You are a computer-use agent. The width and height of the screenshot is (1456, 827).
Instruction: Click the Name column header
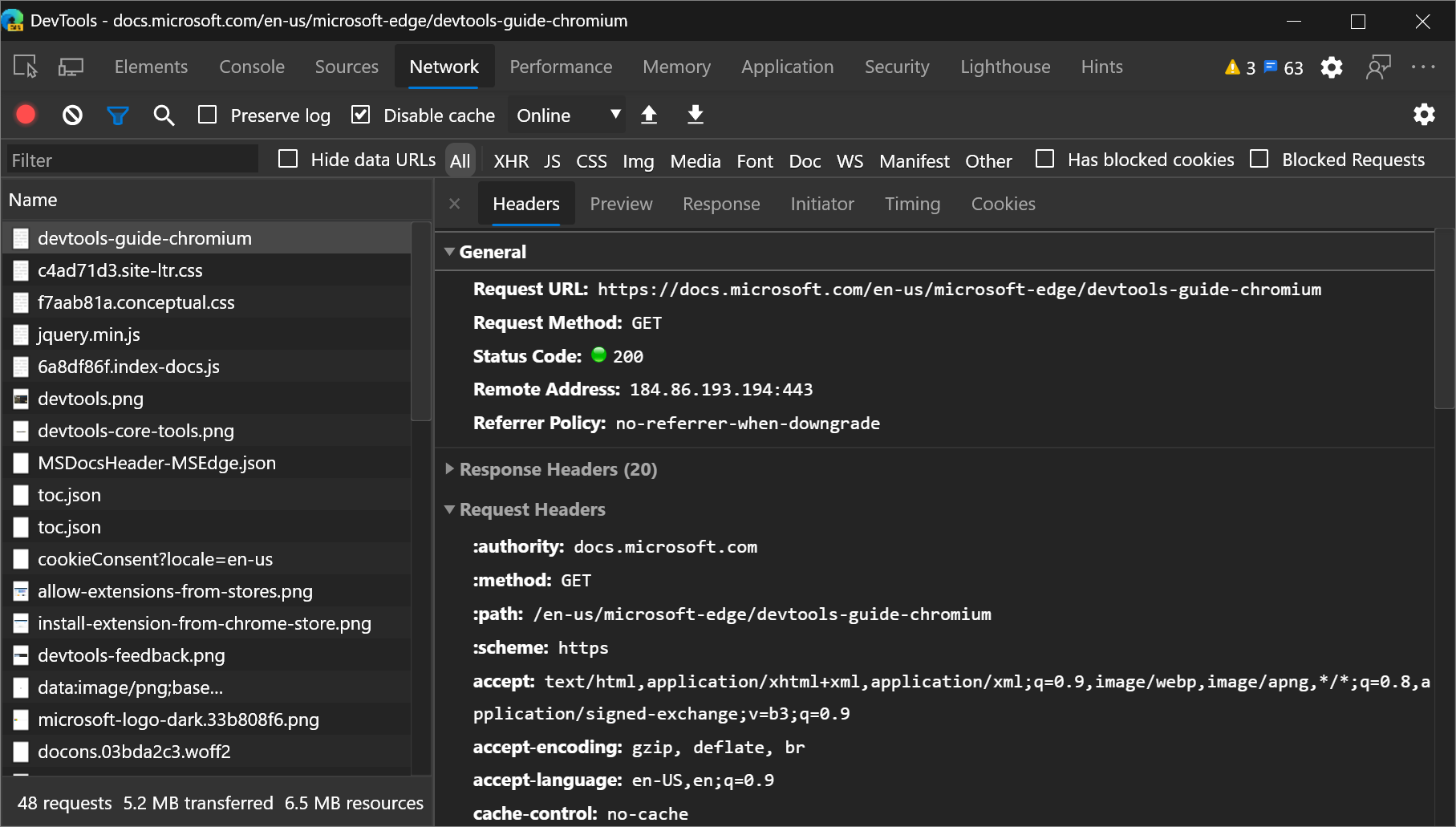pos(217,200)
